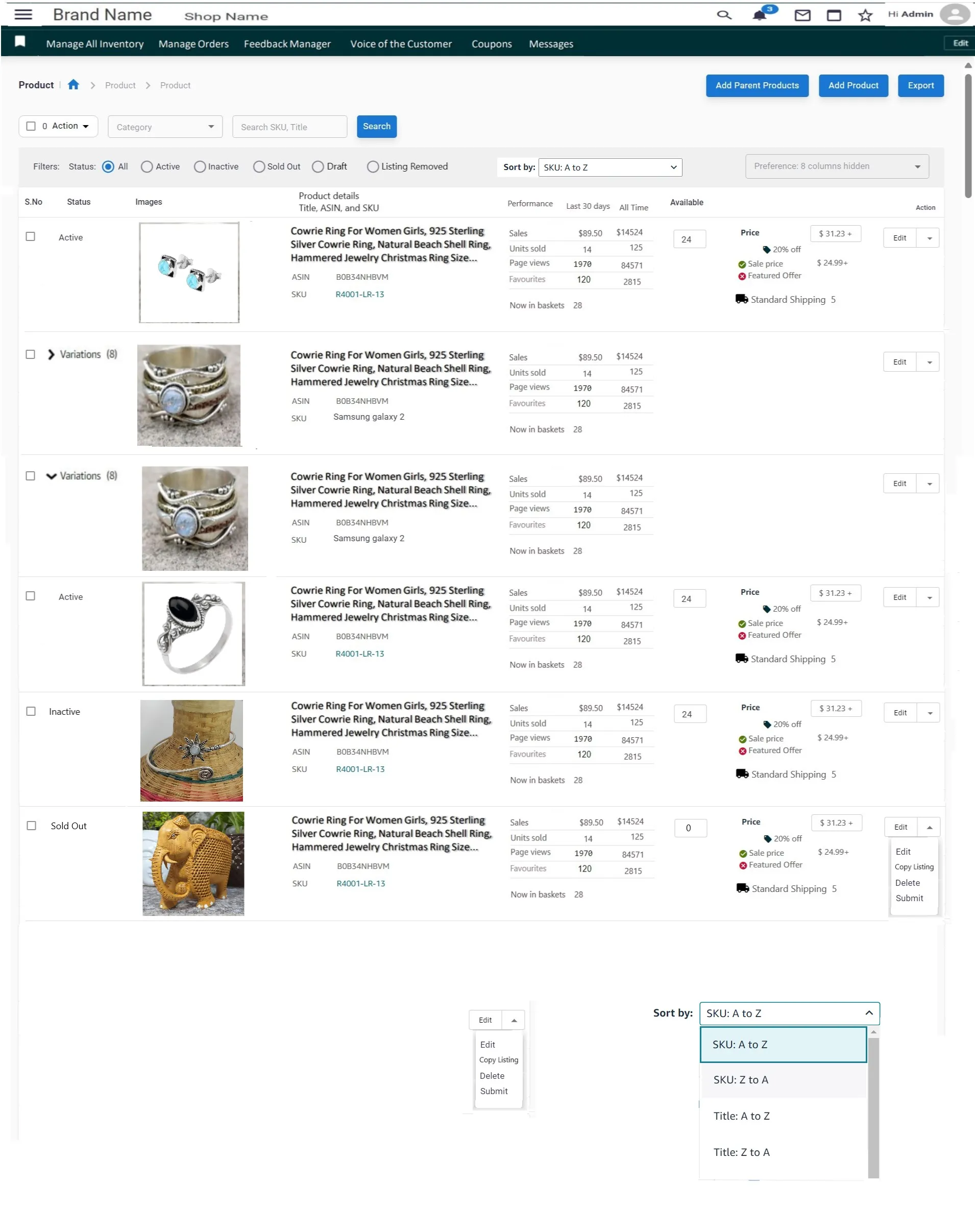Click the page vertical scrollbar

pos(967,137)
